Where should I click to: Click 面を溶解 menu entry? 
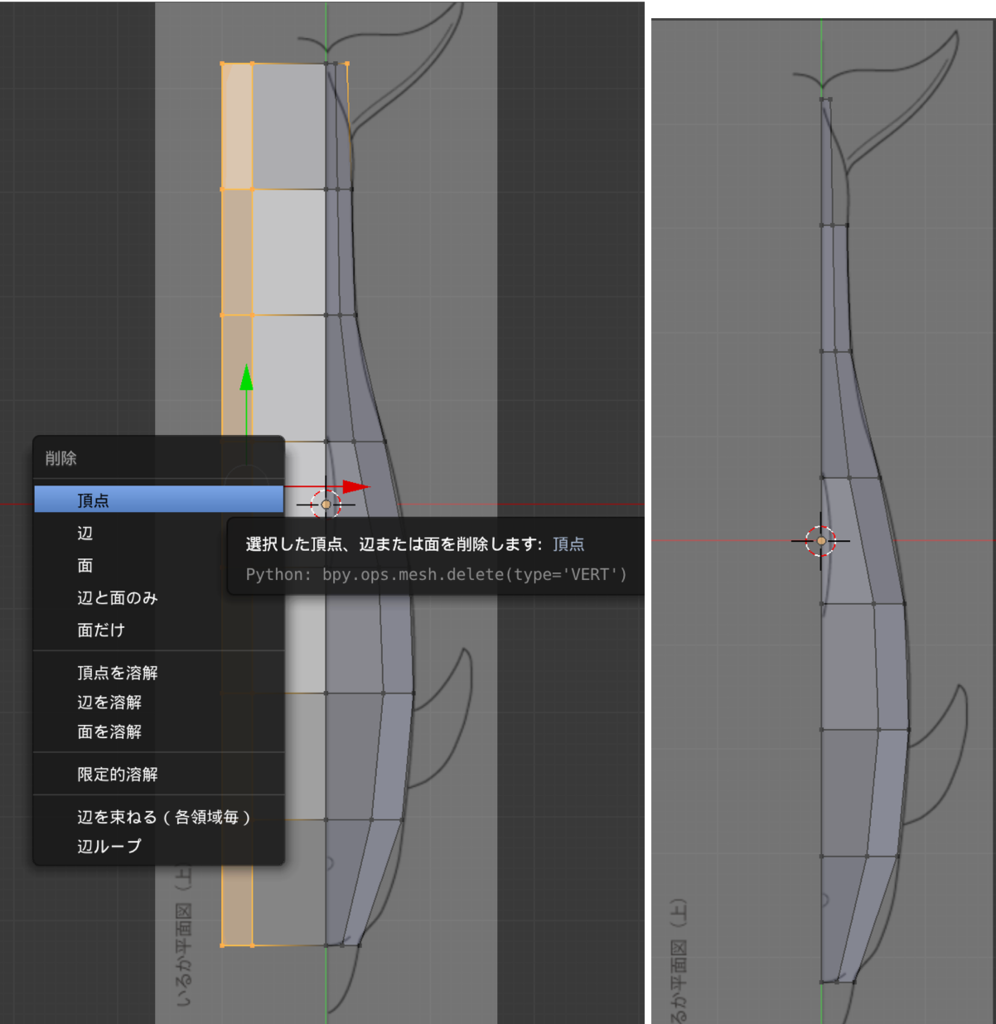point(159,731)
